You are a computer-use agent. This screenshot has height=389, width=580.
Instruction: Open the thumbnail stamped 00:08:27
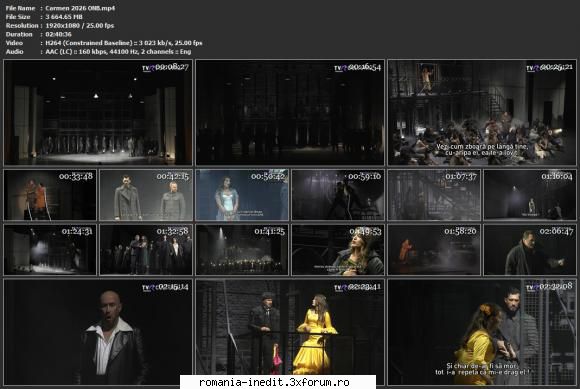[x=98, y=112]
